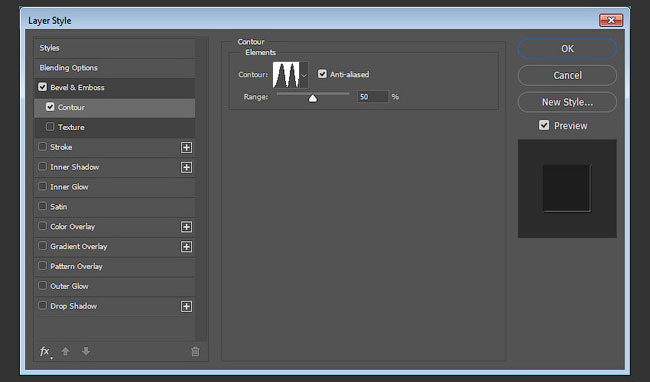
Task: Enable the Inner Shadow checkbox
Action: click(42, 167)
